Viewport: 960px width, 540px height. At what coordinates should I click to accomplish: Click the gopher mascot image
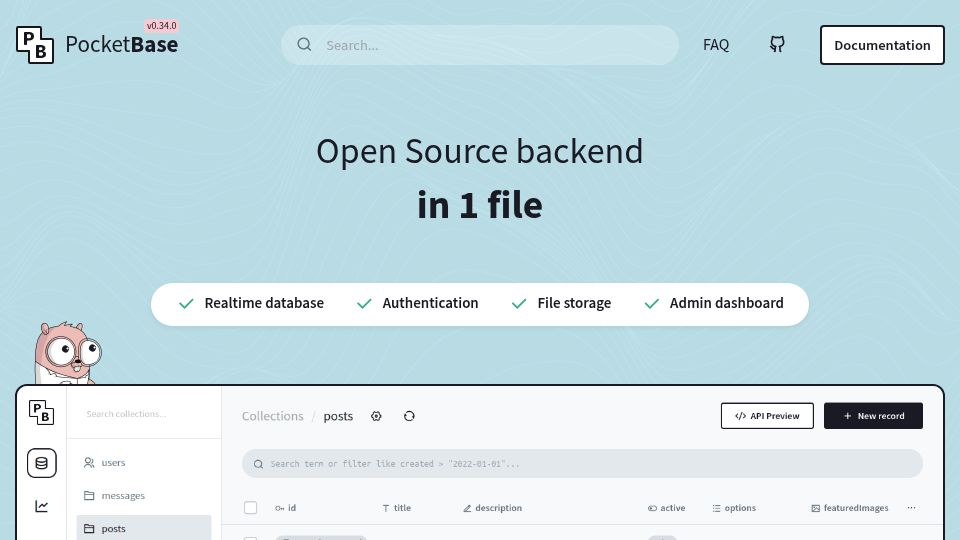click(67, 353)
